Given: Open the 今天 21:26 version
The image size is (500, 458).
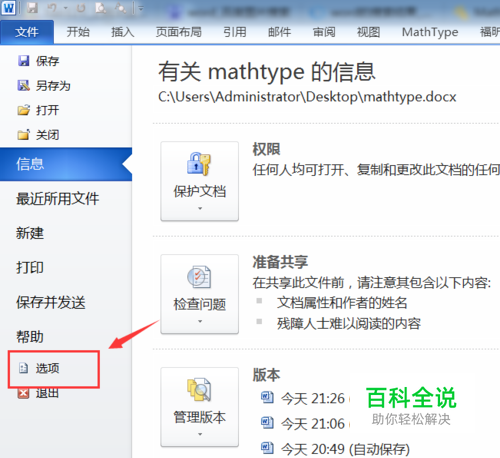Looking at the screenshot, I should 313,399.
